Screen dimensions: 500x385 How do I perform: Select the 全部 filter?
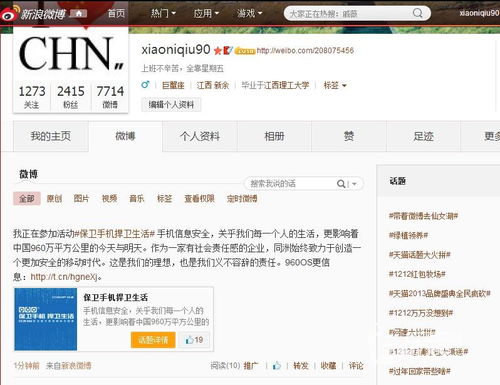point(27,199)
